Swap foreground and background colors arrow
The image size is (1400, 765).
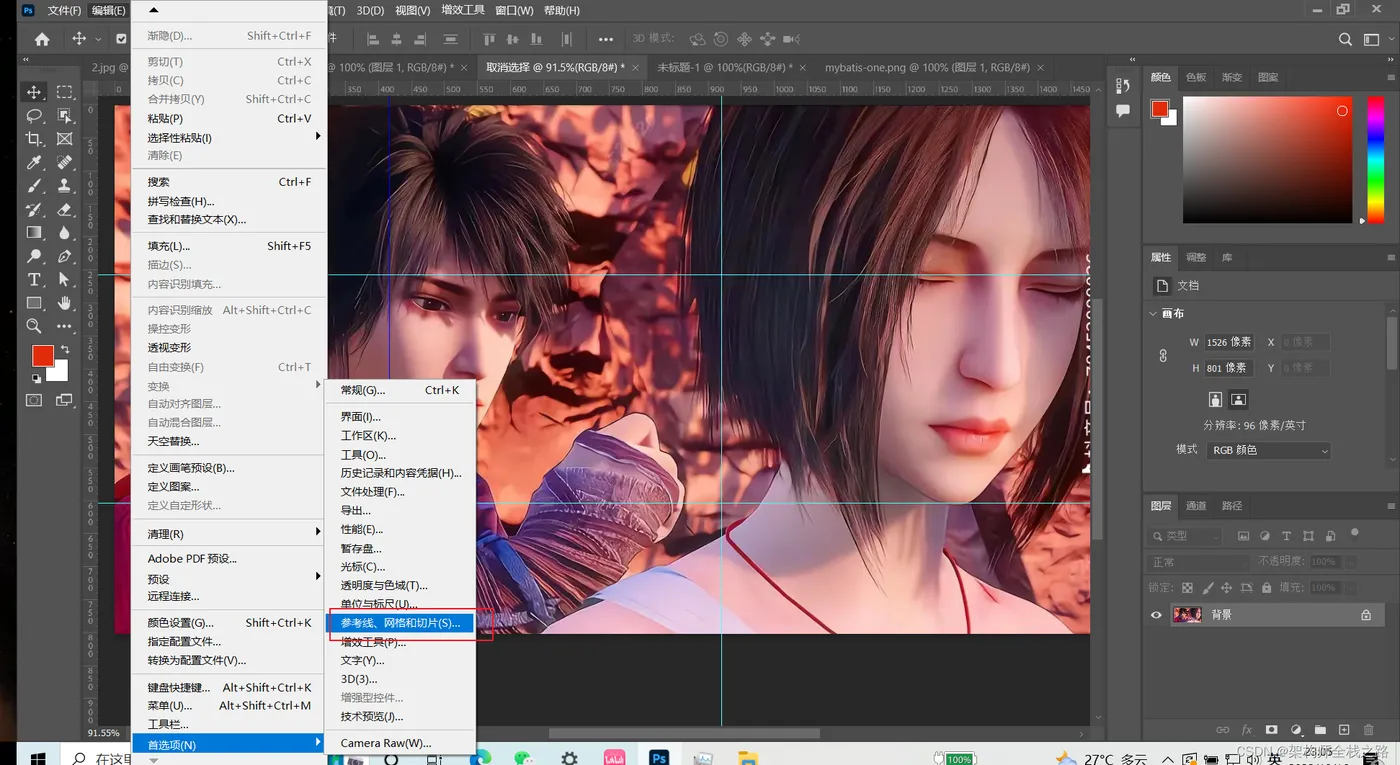click(x=65, y=348)
